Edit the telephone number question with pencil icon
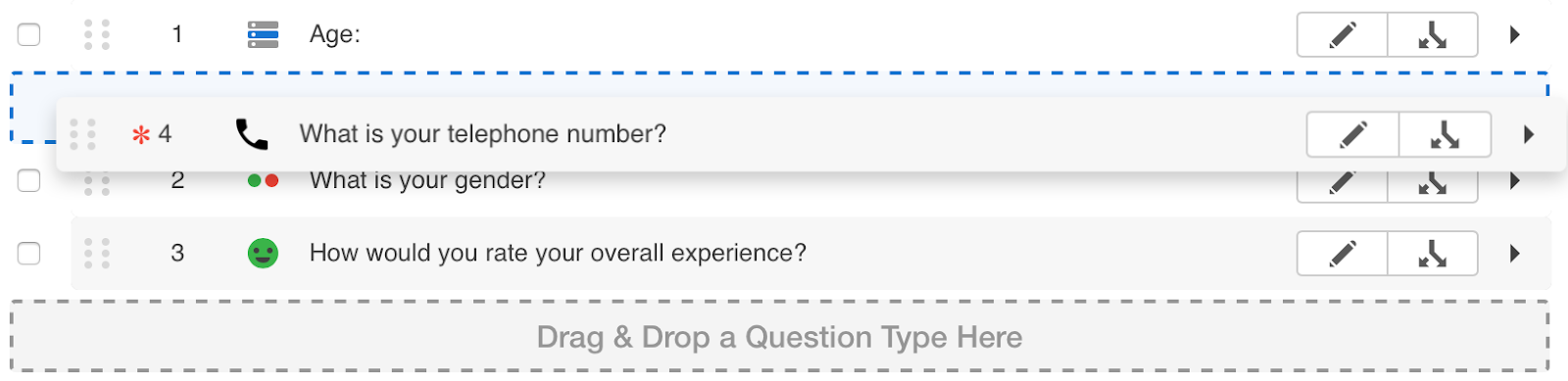Image resolution: width=1568 pixels, height=381 pixels. pyautogui.click(x=1352, y=134)
